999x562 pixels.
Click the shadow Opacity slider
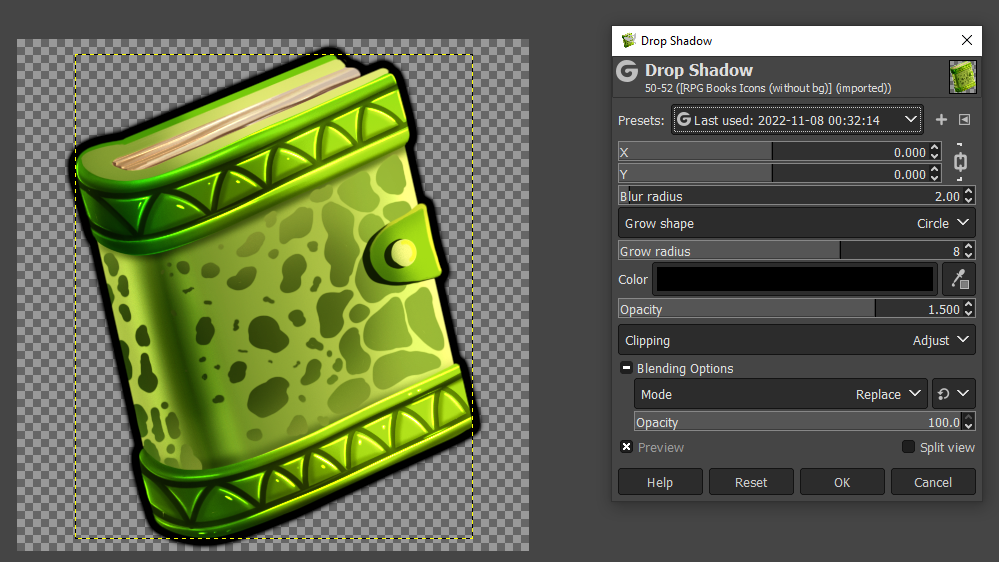point(790,309)
